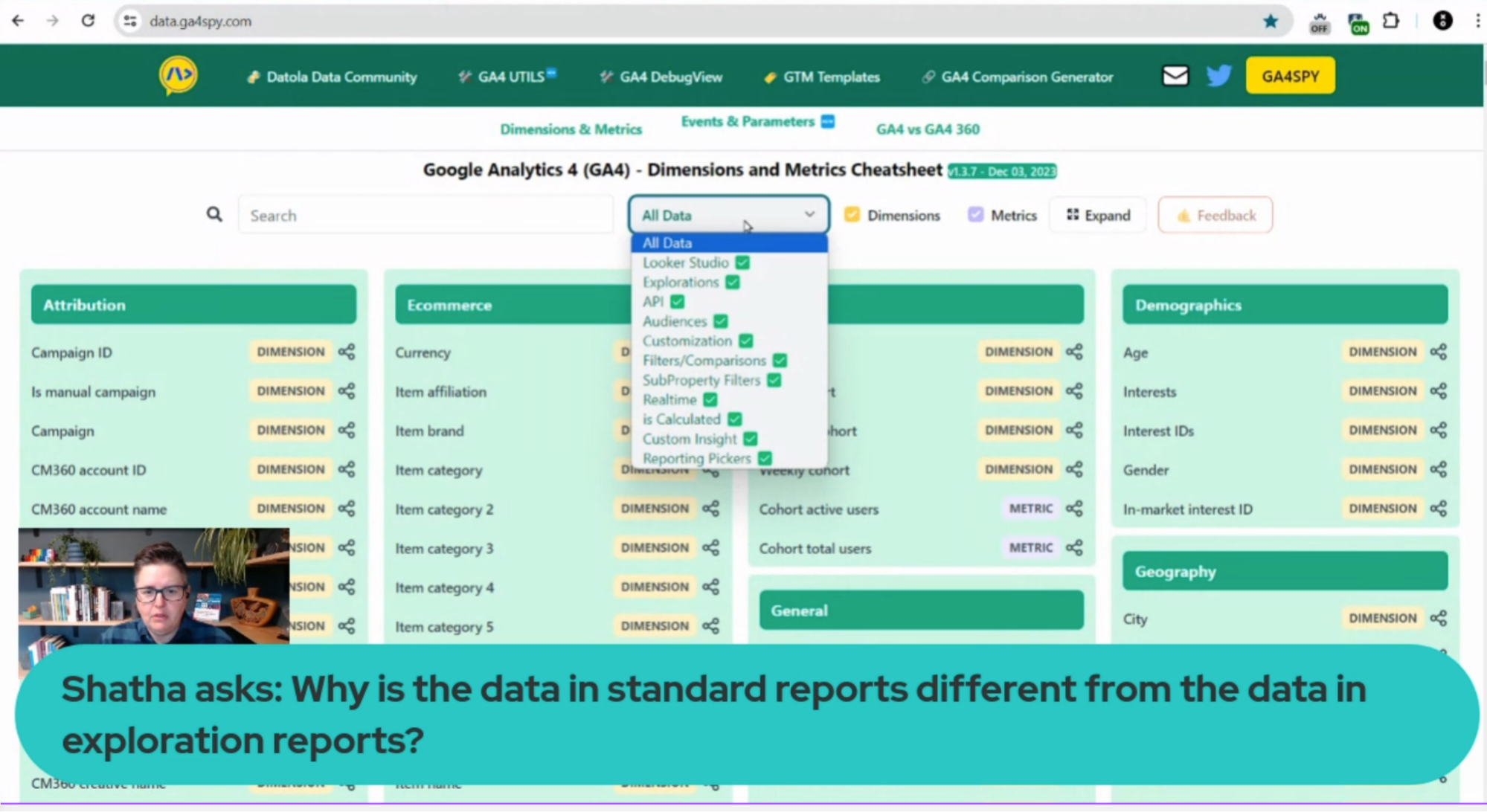Click the Search input field
Viewport: 1487px width, 812px height.
tap(425, 215)
